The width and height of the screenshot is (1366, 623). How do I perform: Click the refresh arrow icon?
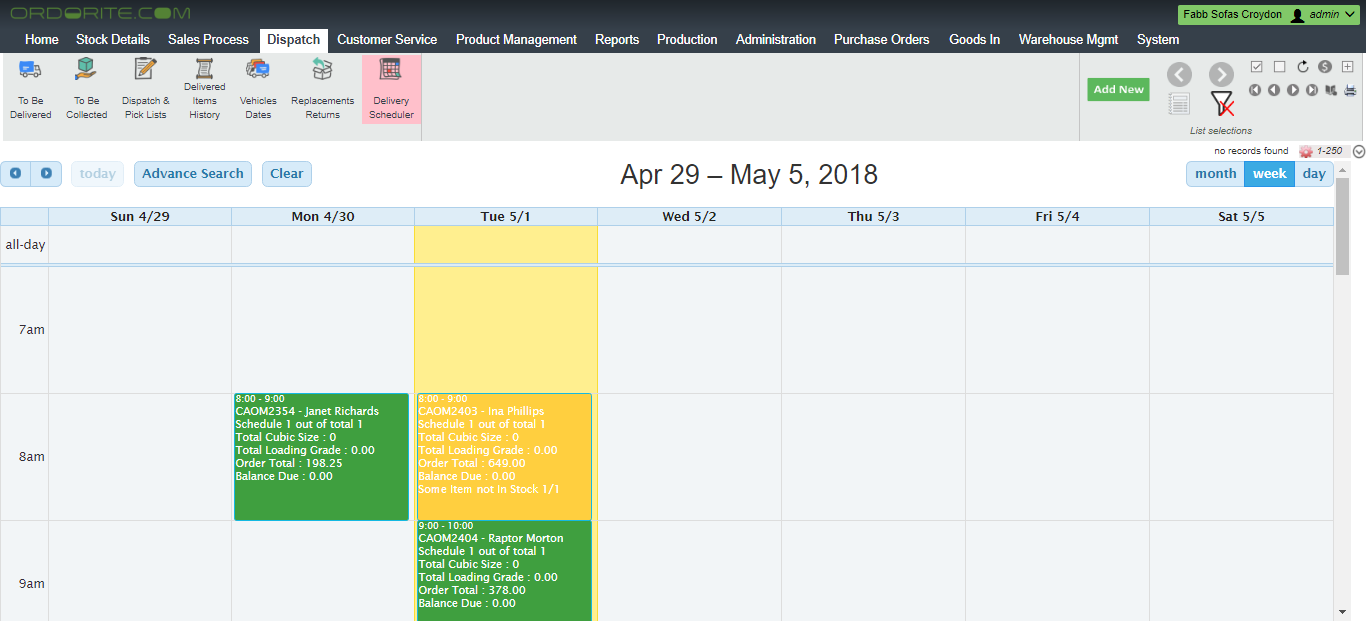pos(1303,67)
